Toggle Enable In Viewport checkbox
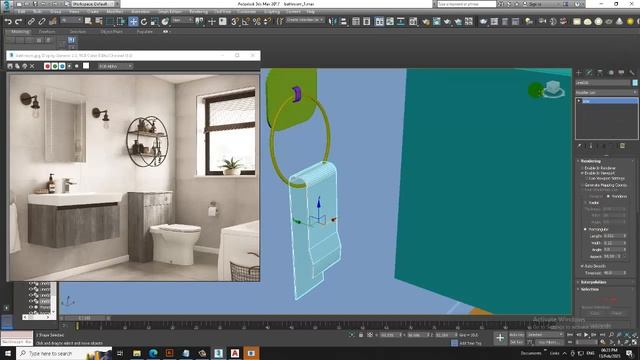The image size is (640, 360). 582,173
